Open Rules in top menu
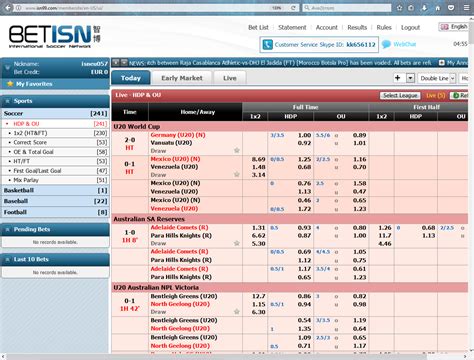 tap(384, 27)
